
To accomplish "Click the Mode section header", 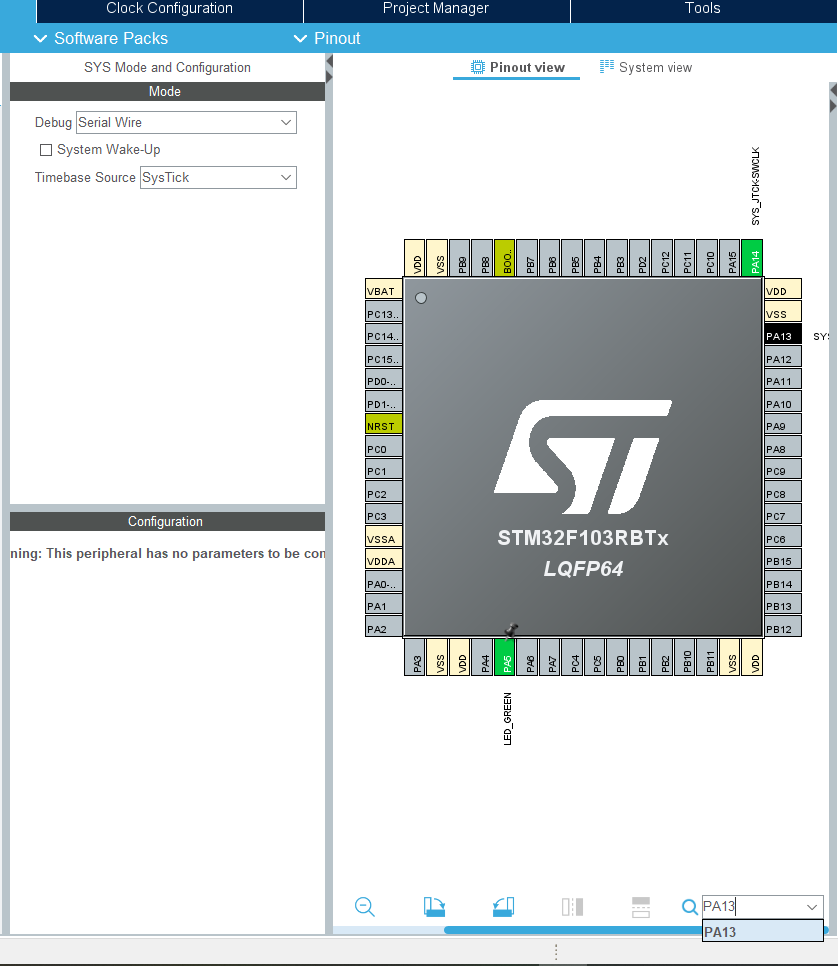I will (167, 91).
